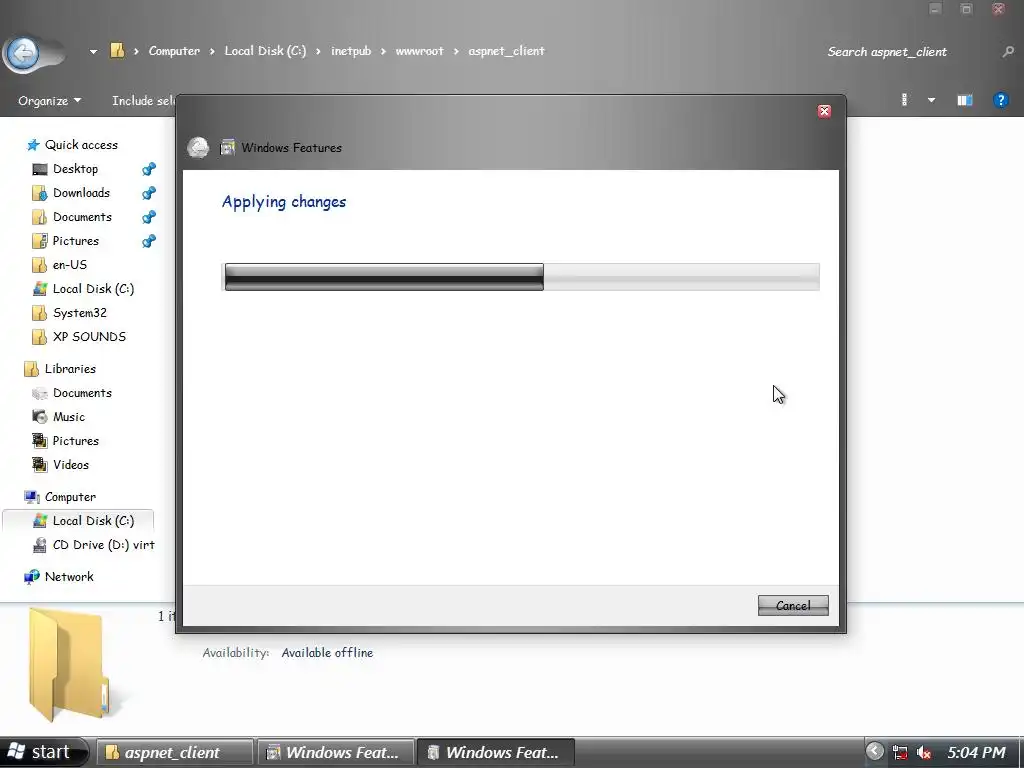
Task: Open the Organize menu
Action: tap(50, 101)
